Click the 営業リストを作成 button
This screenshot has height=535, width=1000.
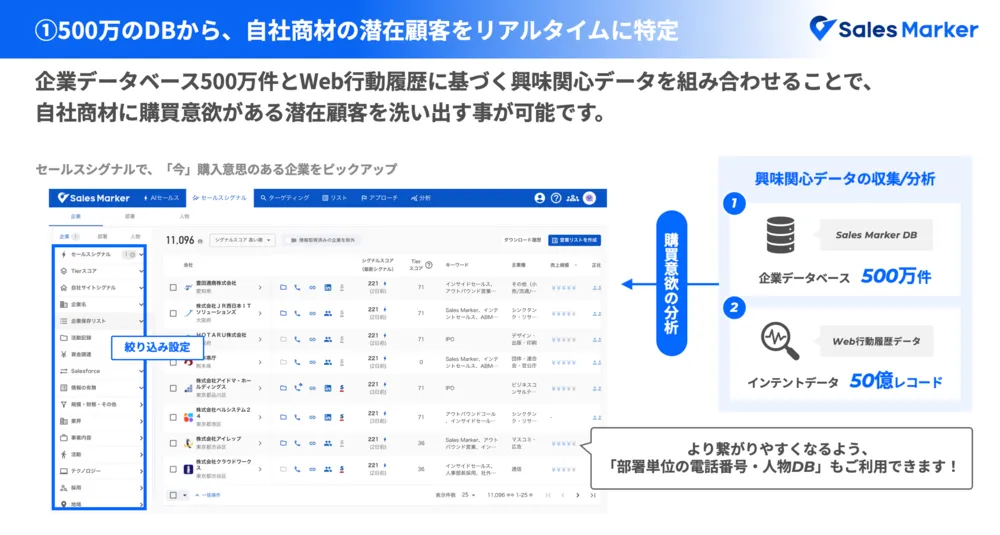(x=575, y=240)
